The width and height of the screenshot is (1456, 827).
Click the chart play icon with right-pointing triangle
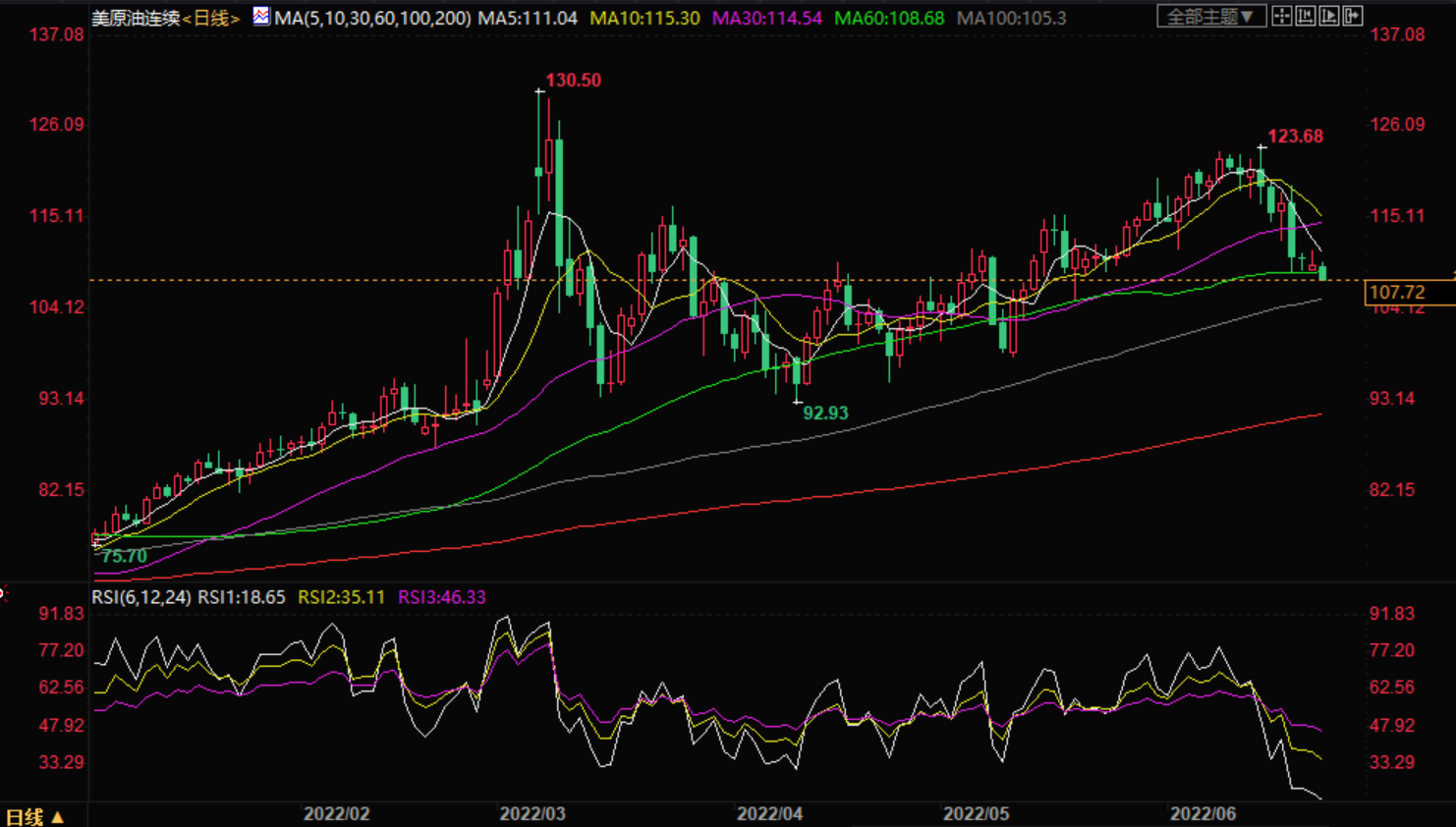(x=1329, y=16)
